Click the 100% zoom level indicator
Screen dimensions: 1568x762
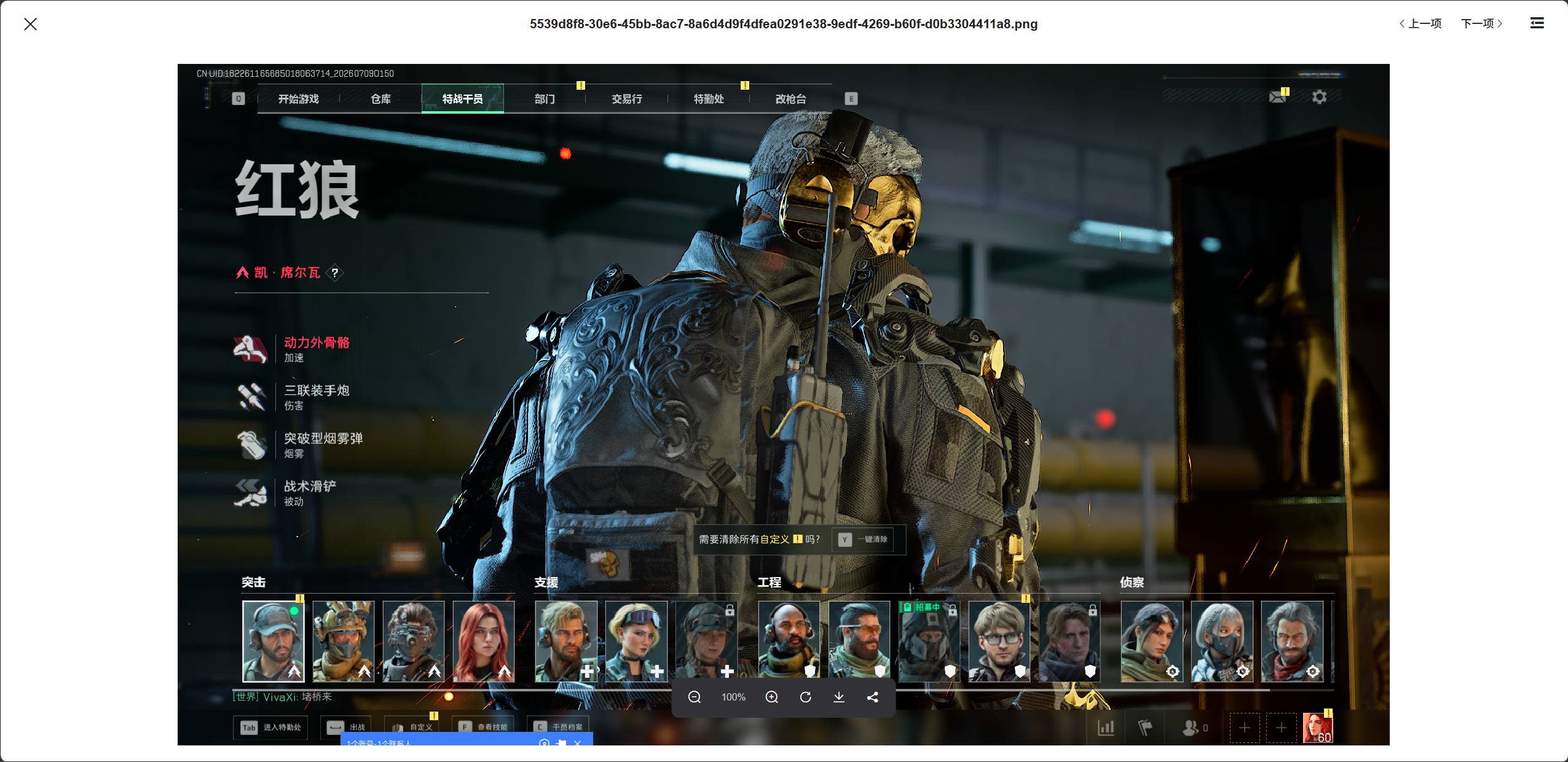click(733, 697)
